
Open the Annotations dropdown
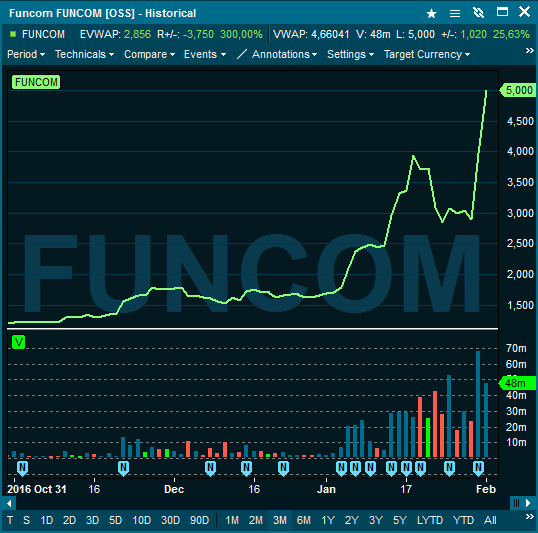click(284, 54)
